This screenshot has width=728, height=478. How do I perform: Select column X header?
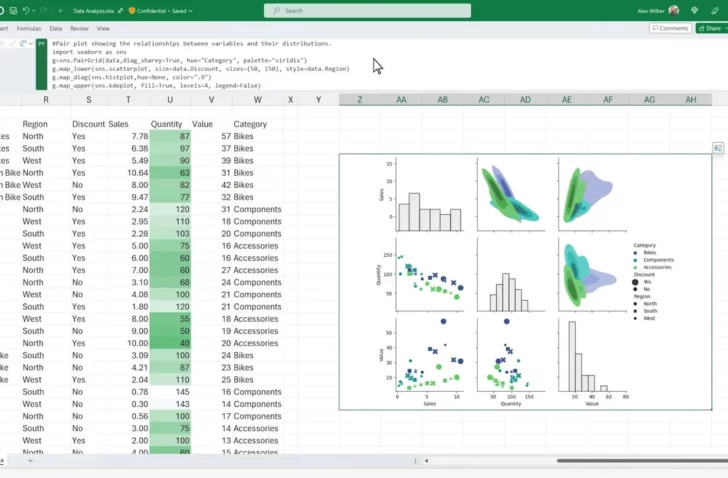(x=291, y=99)
